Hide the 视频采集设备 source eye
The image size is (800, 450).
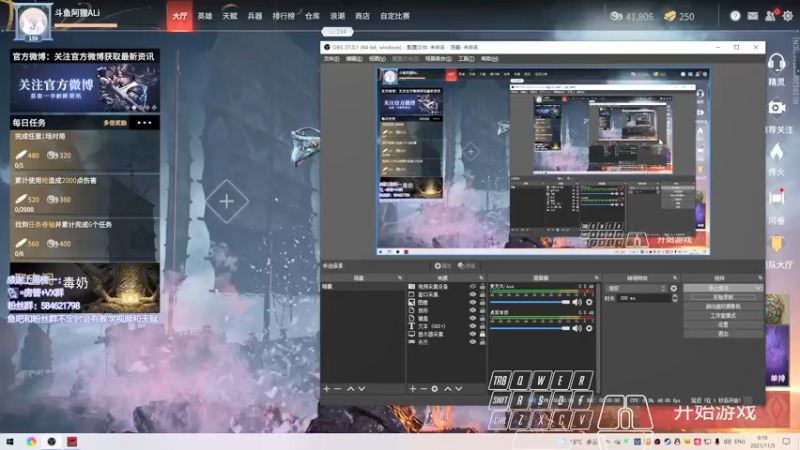[472, 287]
